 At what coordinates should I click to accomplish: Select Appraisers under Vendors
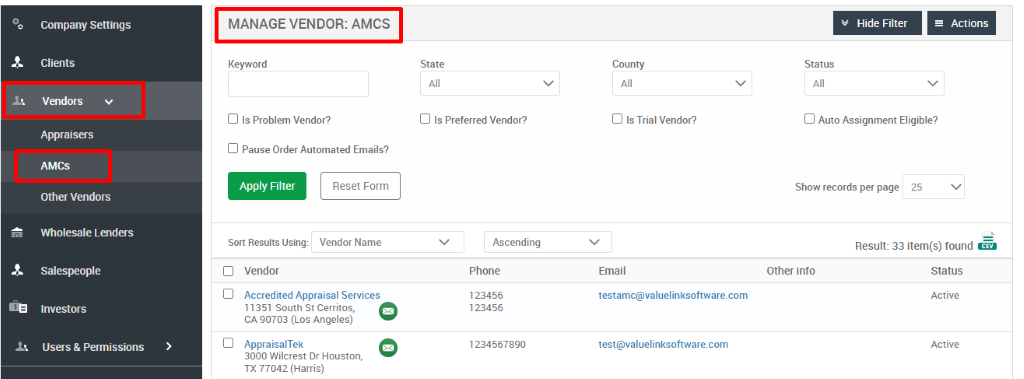67,135
